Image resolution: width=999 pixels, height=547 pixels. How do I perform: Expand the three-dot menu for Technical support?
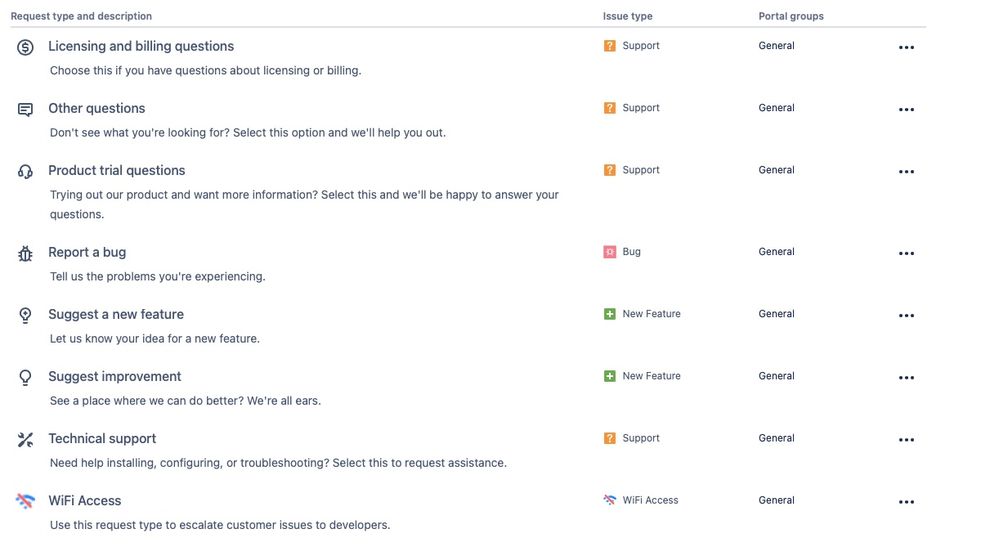[906, 440]
